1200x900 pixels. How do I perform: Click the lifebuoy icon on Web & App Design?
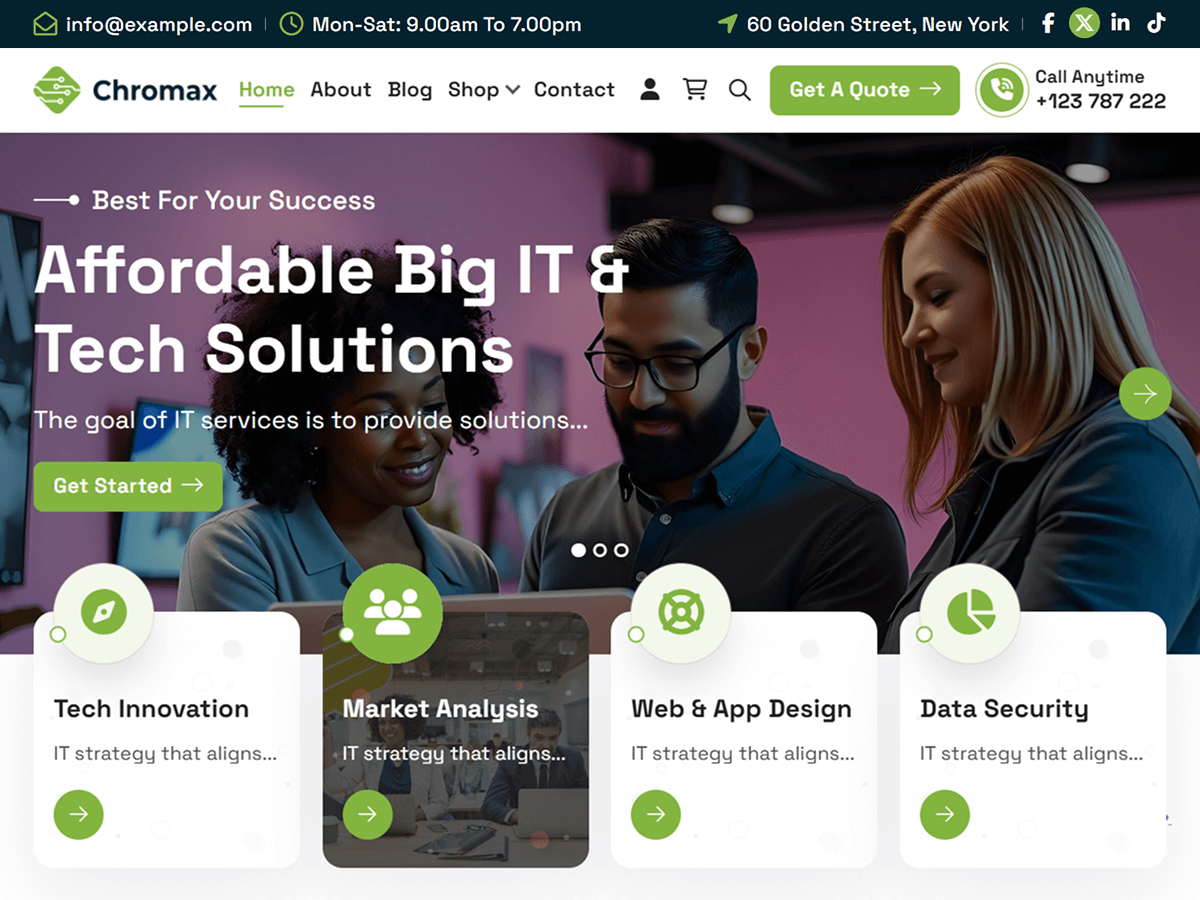coord(681,612)
